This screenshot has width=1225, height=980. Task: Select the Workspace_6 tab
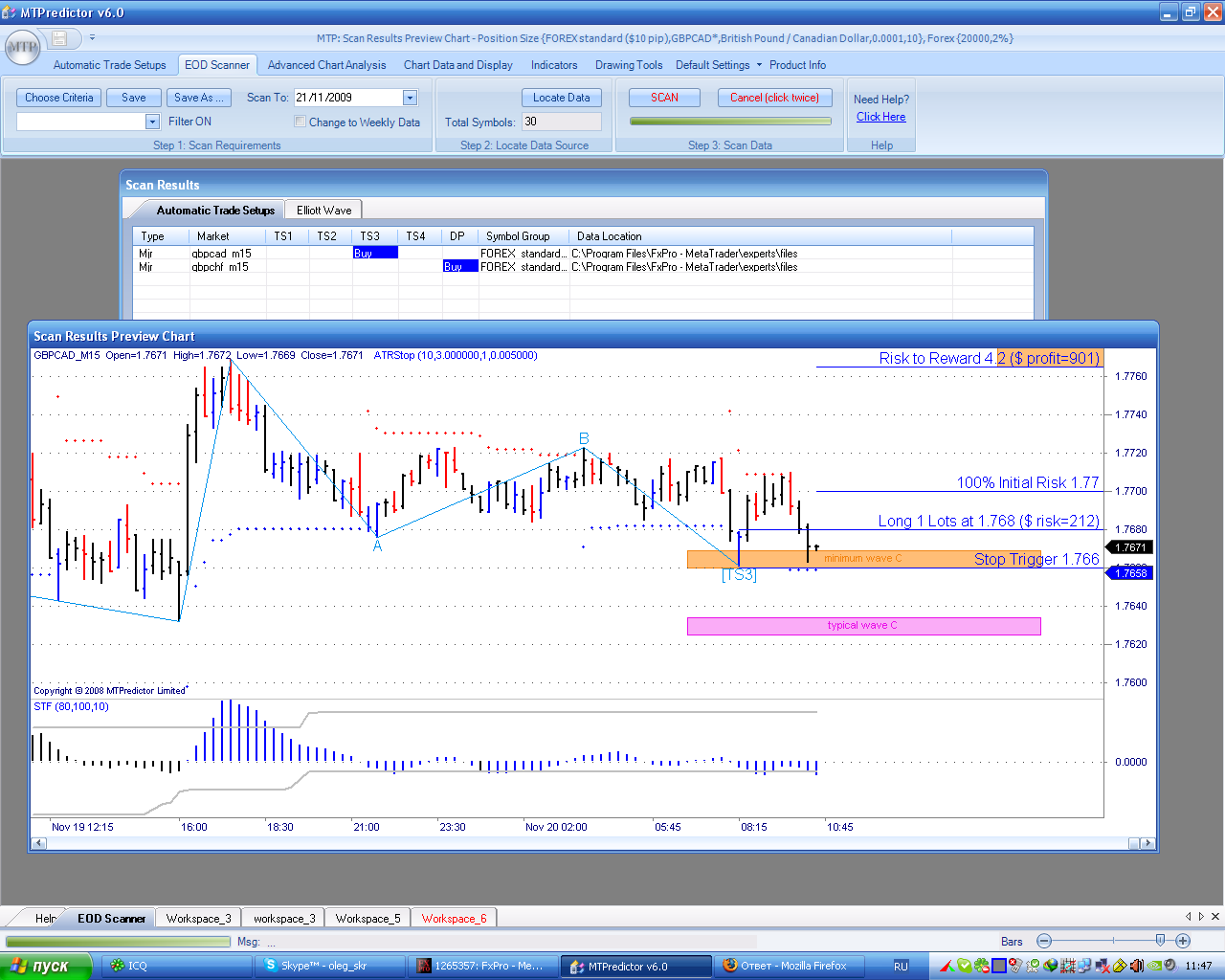point(454,919)
